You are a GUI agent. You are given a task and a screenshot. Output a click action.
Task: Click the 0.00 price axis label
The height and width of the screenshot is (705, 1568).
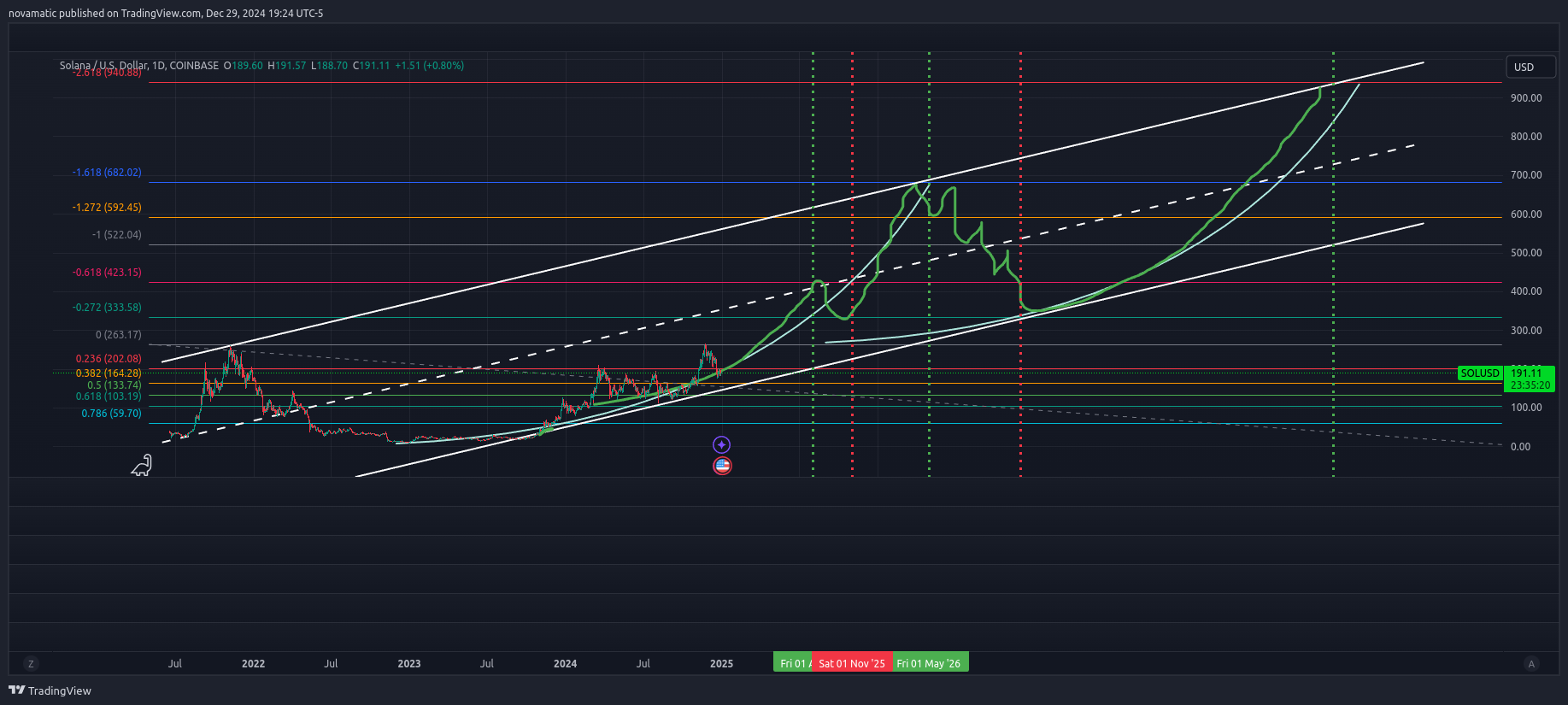[x=1521, y=447]
